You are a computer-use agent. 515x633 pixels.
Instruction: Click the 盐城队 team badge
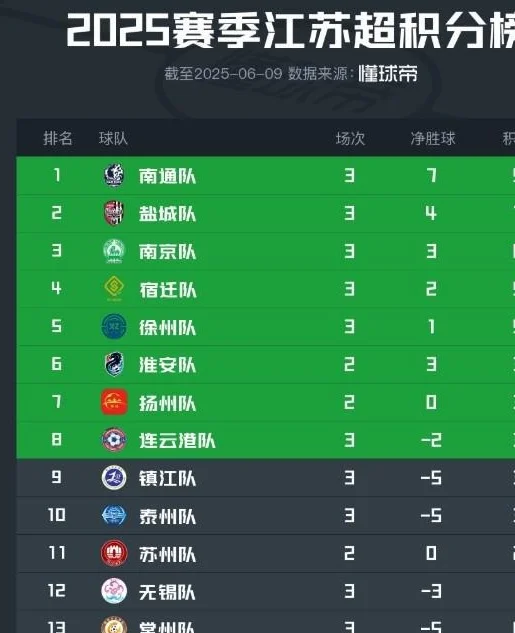tap(114, 213)
